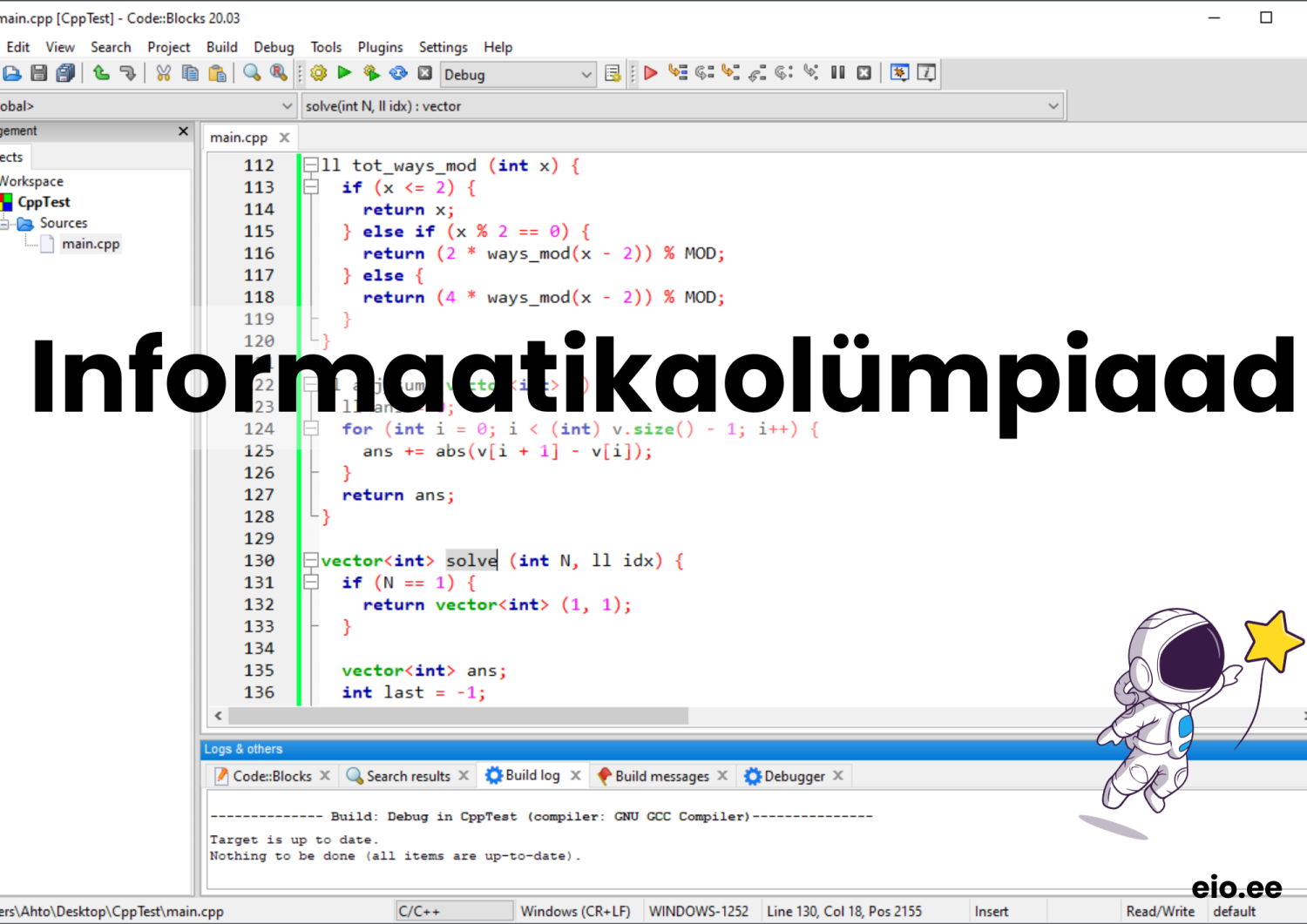Close the Management panel
Image resolution: width=1307 pixels, height=924 pixels.
[x=183, y=131]
